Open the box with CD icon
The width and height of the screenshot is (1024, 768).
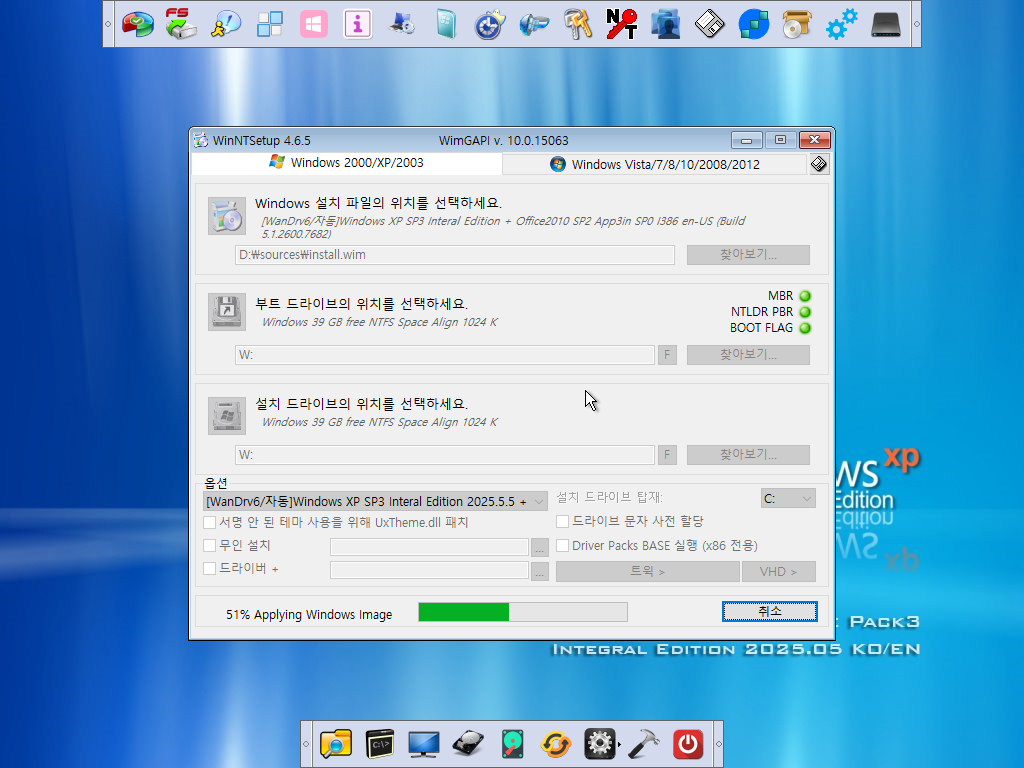797,24
